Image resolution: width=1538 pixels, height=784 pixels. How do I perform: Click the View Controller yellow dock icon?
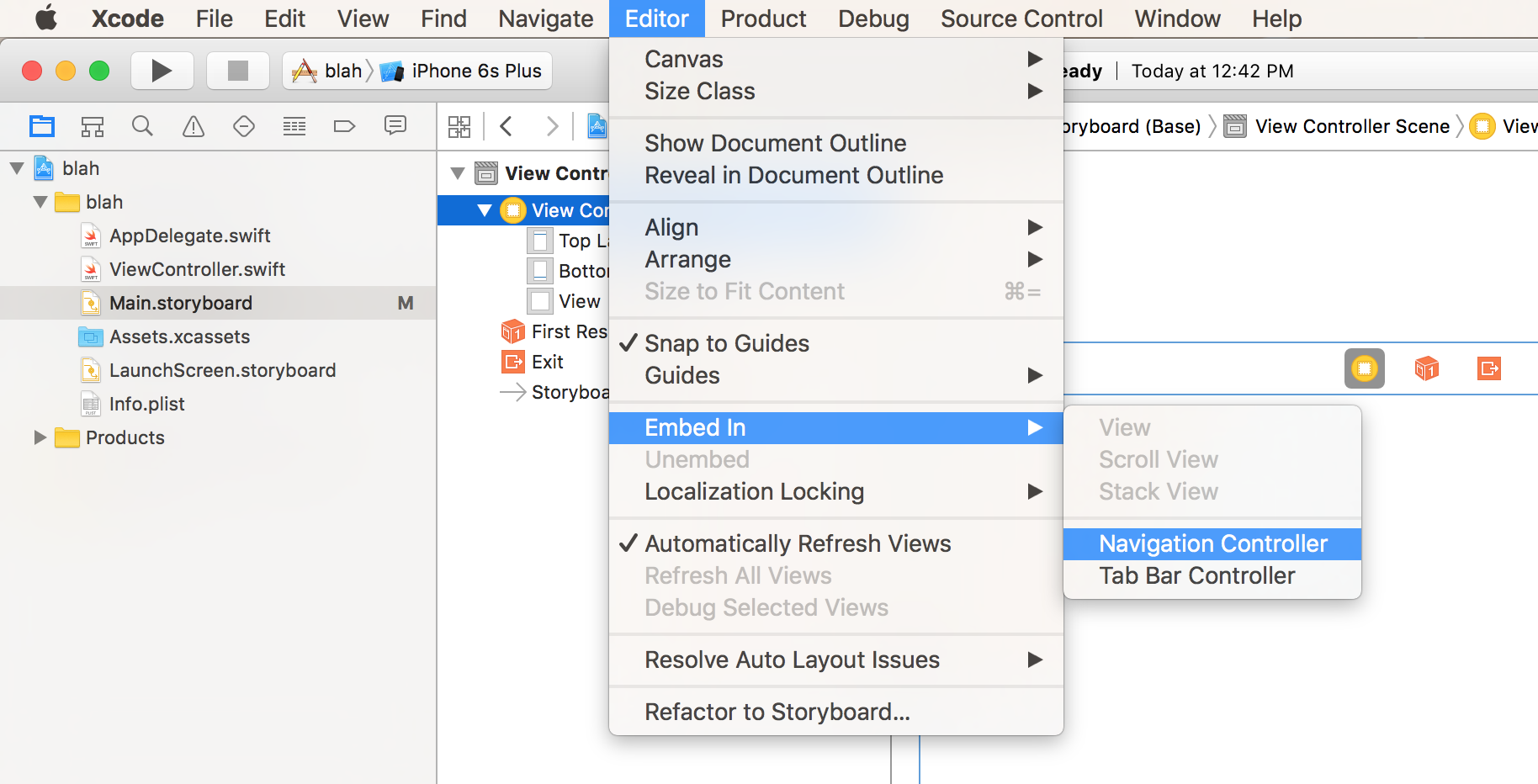point(1365,368)
